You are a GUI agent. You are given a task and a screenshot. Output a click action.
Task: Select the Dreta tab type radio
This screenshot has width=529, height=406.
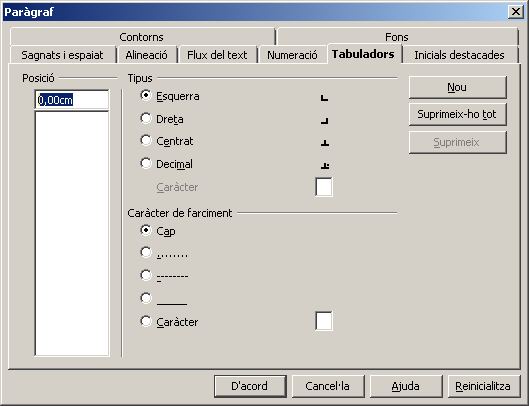[146, 118]
